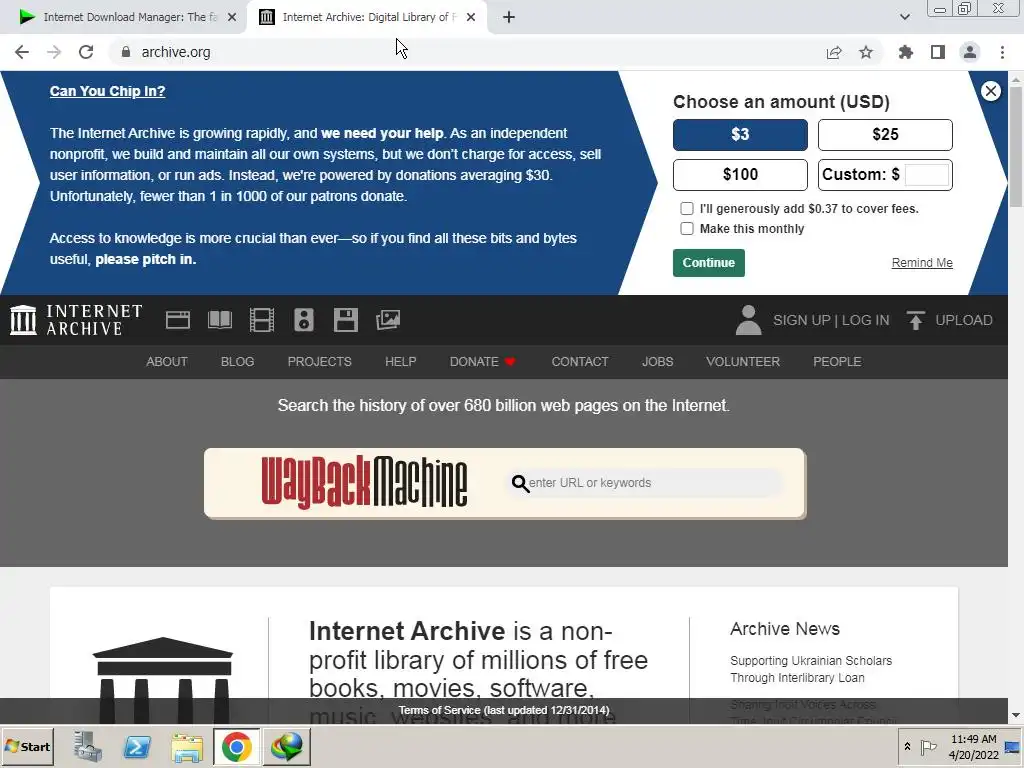
Task: Close the donation banner
Action: click(991, 91)
